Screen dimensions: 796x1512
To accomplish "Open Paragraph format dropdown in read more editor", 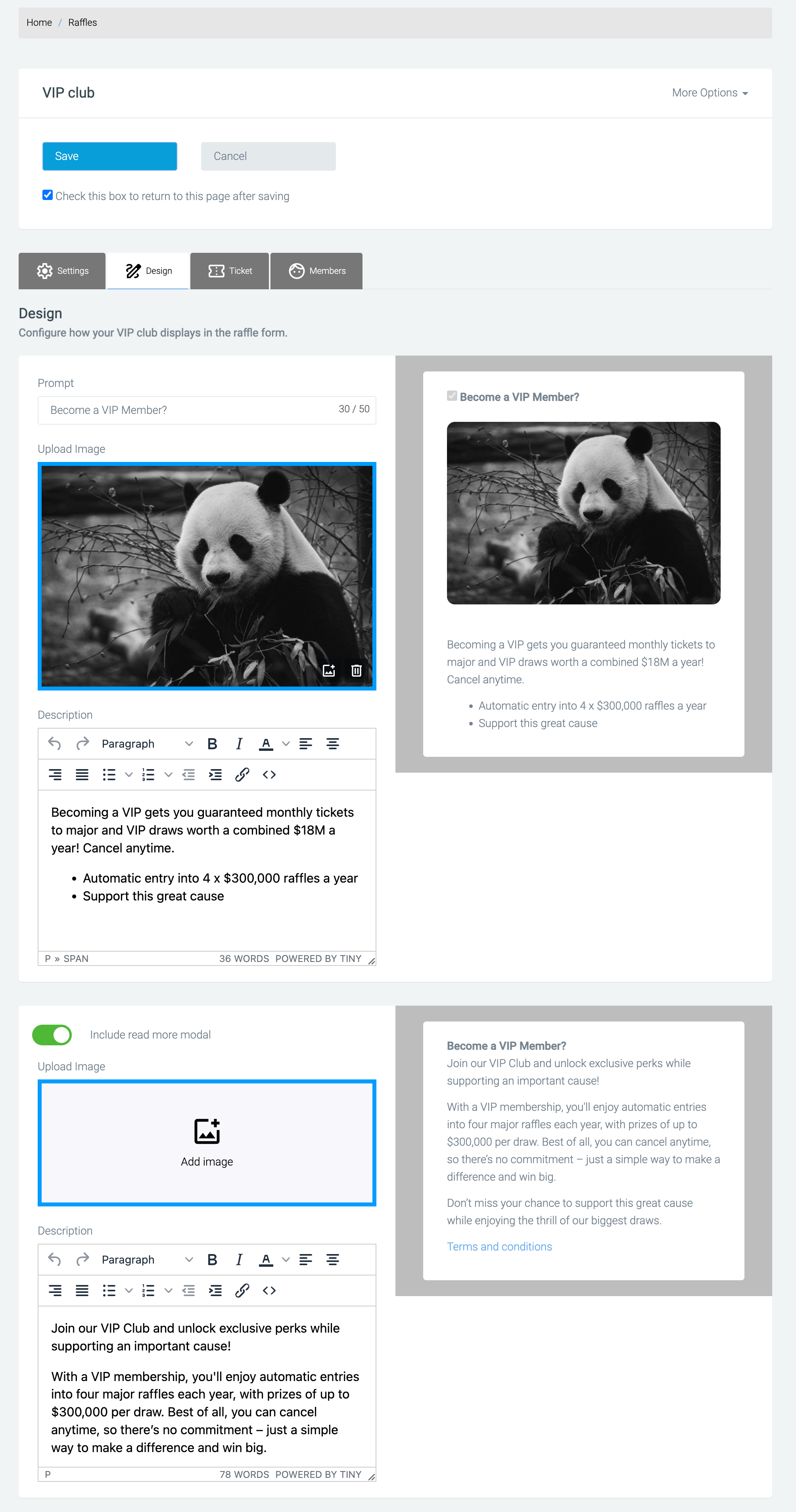I will coord(147,1260).
